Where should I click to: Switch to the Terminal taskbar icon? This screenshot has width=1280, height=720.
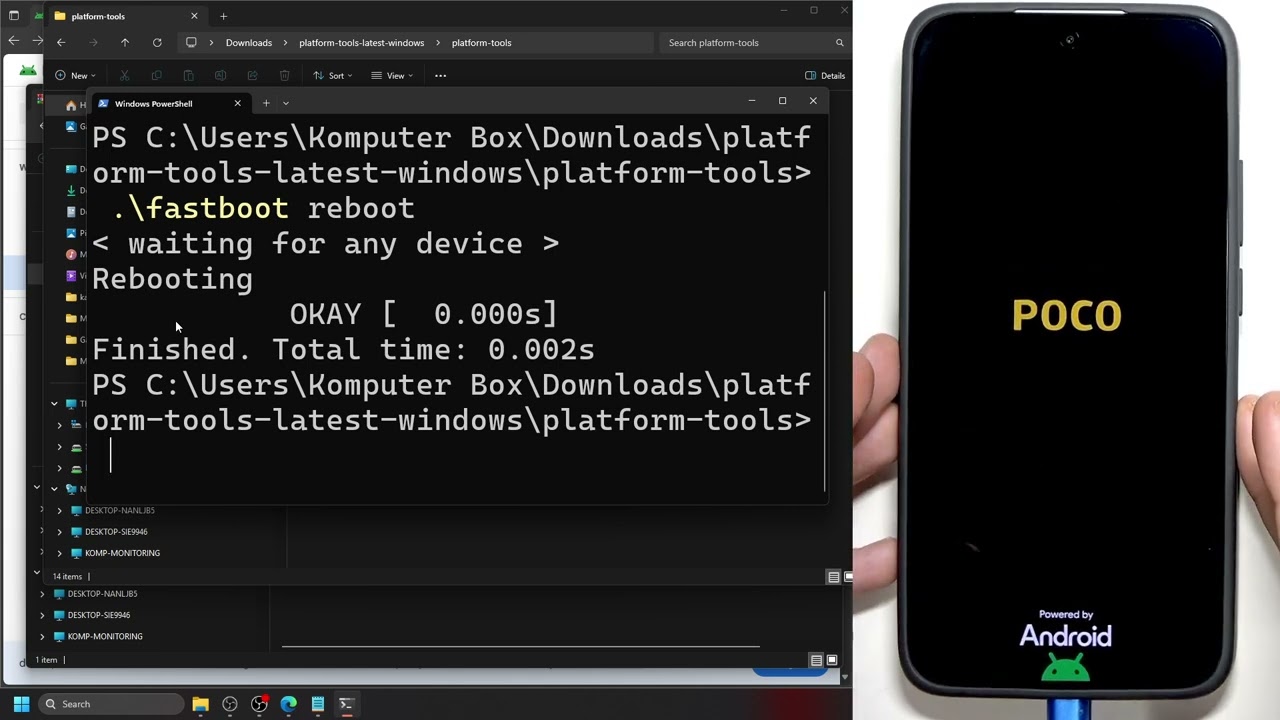click(x=346, y=704)
